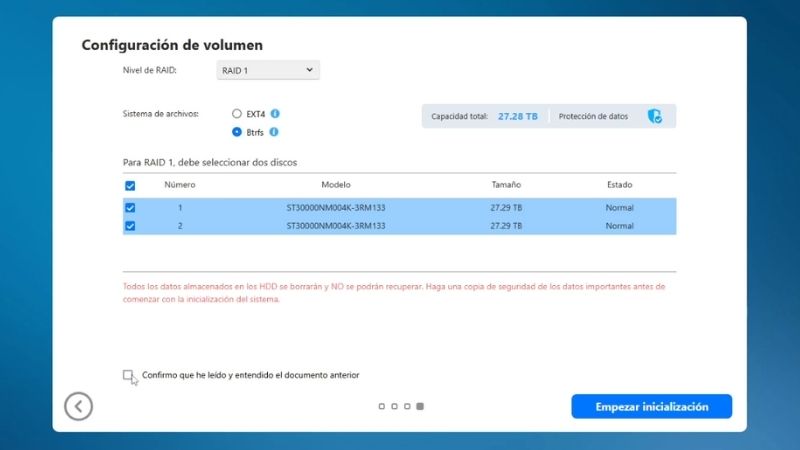Screen dimensions: 800x450
Task: Click the Estado column header
Action: tap(619, 185)
